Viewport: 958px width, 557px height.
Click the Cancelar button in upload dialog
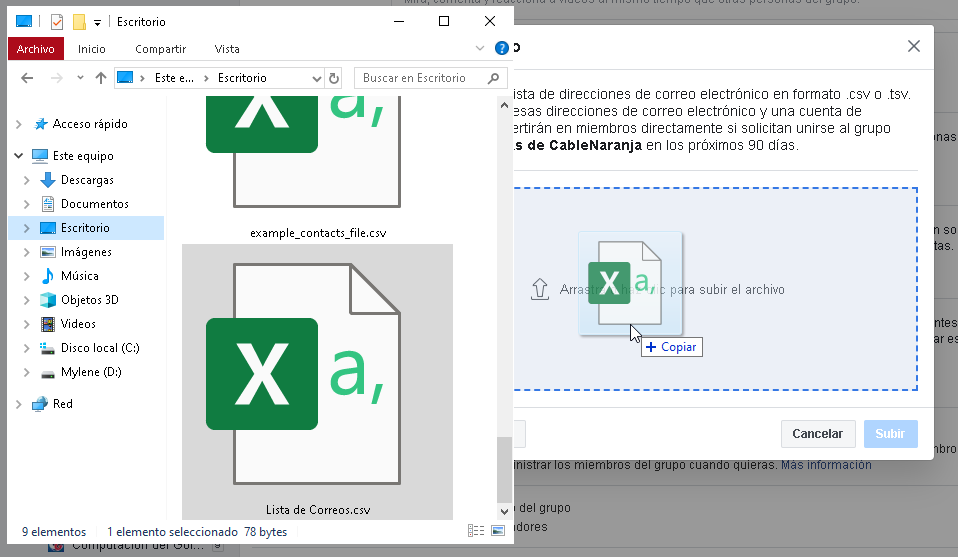tap(817, 434)
